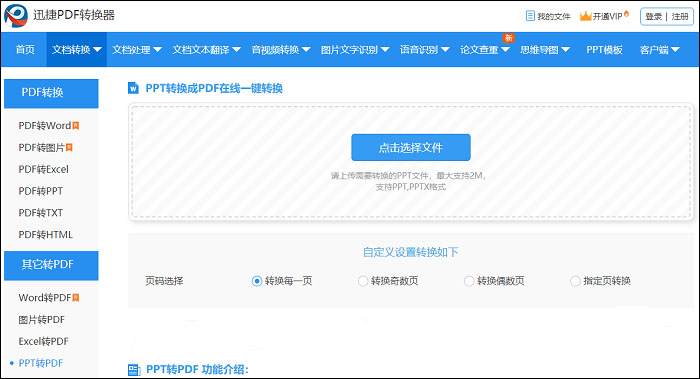Click the 新 badge above 论文查重
This screenshot has height=379, width=700.
pos(508,38)
